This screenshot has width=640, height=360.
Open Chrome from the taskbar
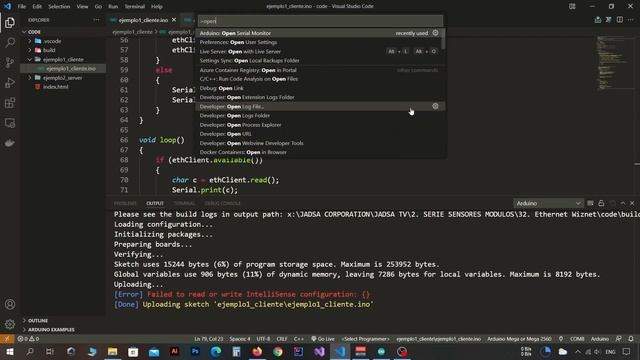[x=278, y=351]
